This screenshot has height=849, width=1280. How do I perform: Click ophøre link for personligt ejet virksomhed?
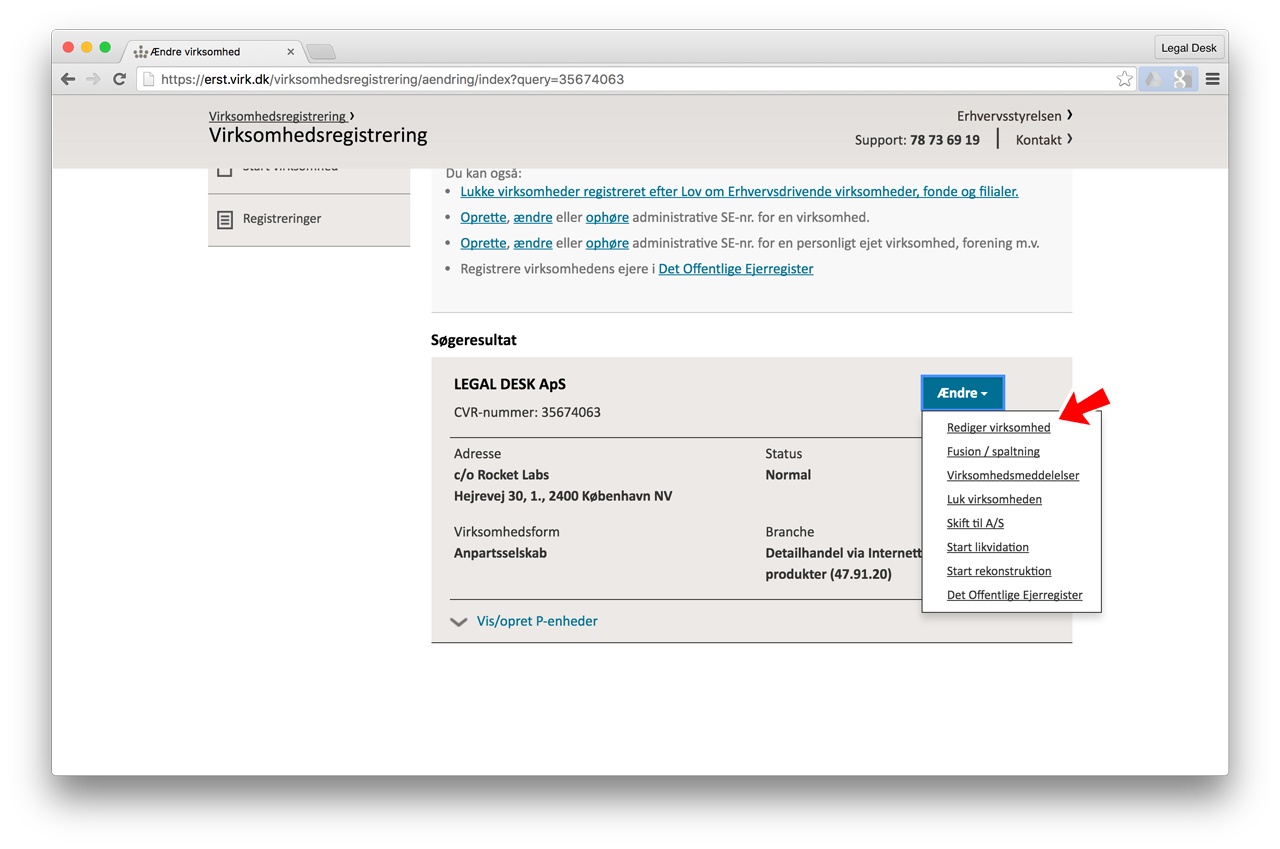(607, 243)
